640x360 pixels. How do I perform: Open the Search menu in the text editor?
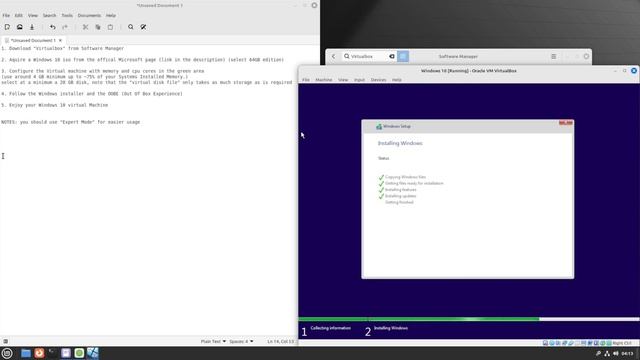click(49, 16)
